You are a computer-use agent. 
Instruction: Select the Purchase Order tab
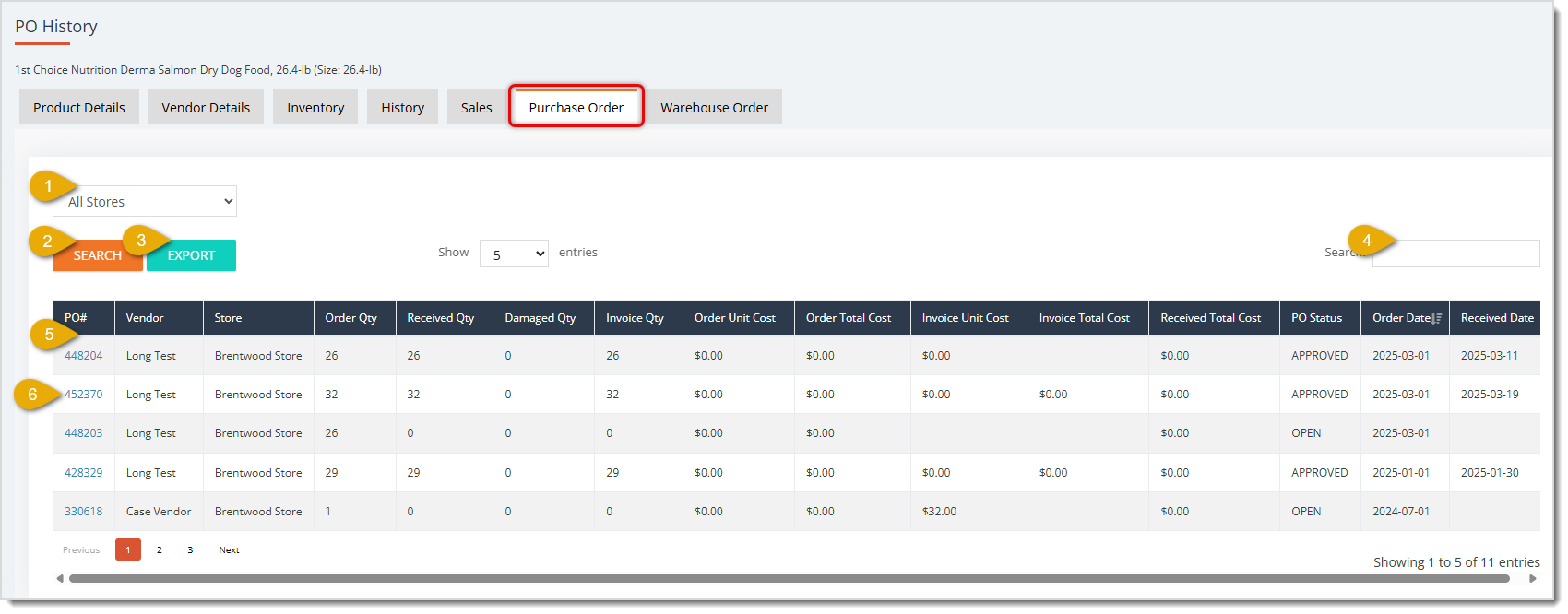tap(576, 107)
